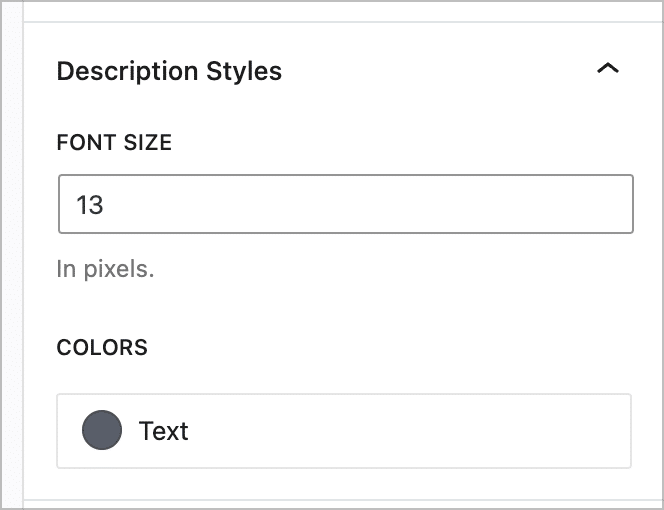Click the up-arrow icon beside Description Styles
This screenshot has height=510, width=664.
[x=607, y=70]
